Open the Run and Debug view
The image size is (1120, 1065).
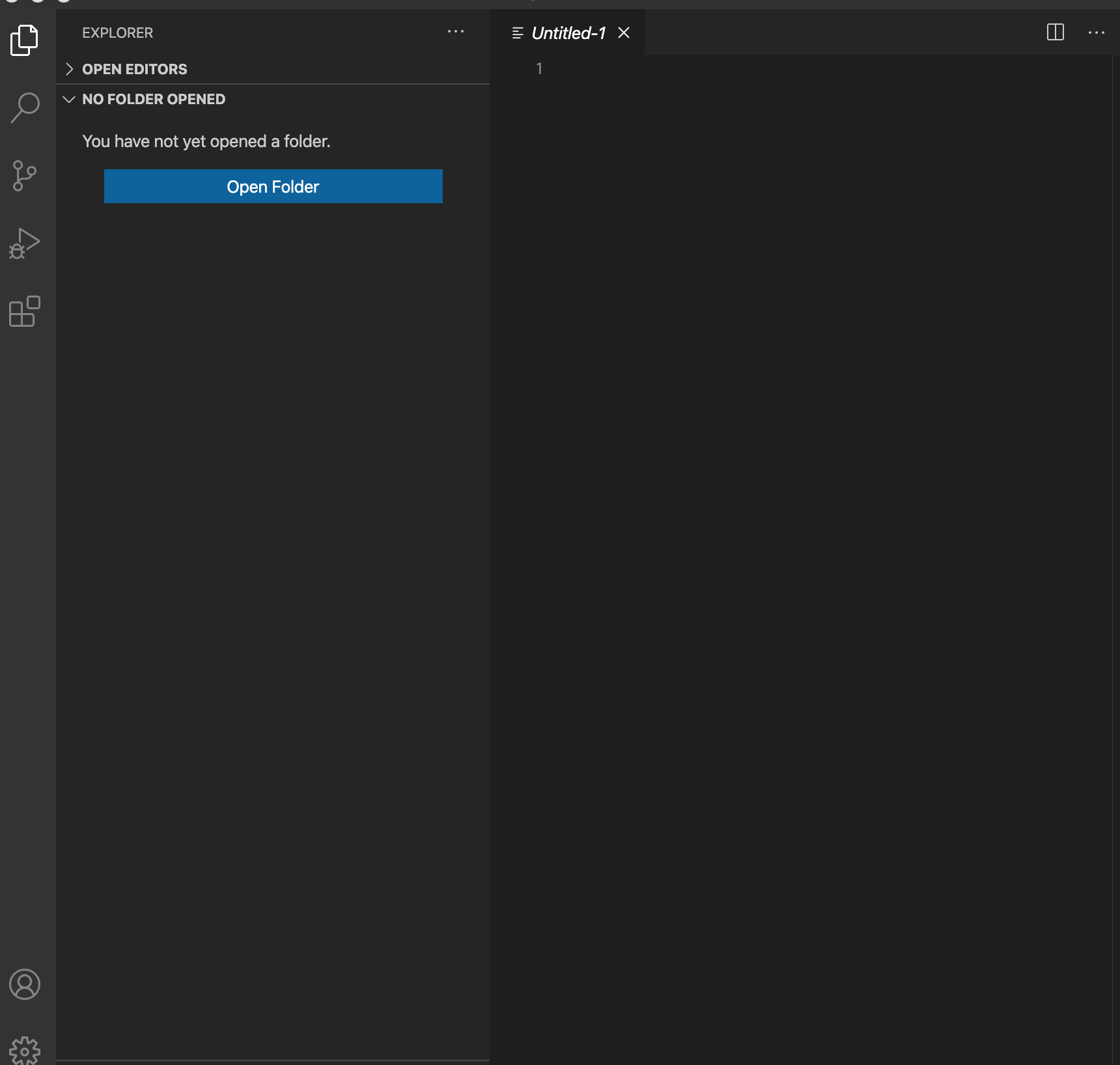[x=25, y=243]
